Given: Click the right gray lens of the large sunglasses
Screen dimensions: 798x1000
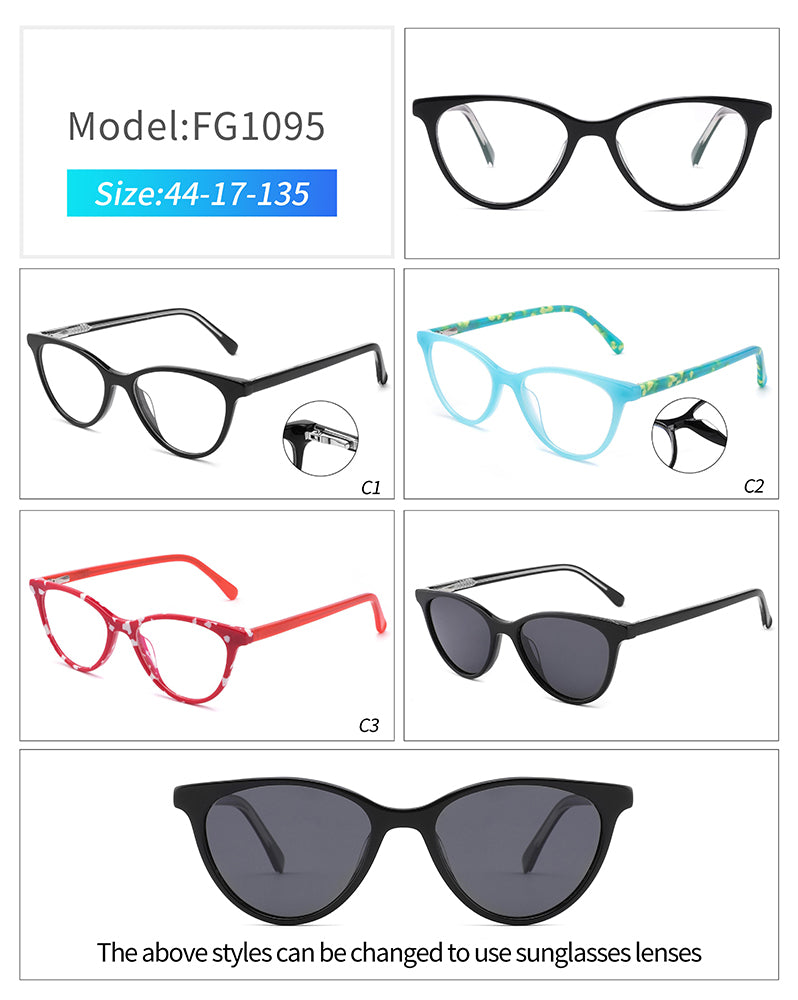Looking at the screenshot, I should 519,846.
